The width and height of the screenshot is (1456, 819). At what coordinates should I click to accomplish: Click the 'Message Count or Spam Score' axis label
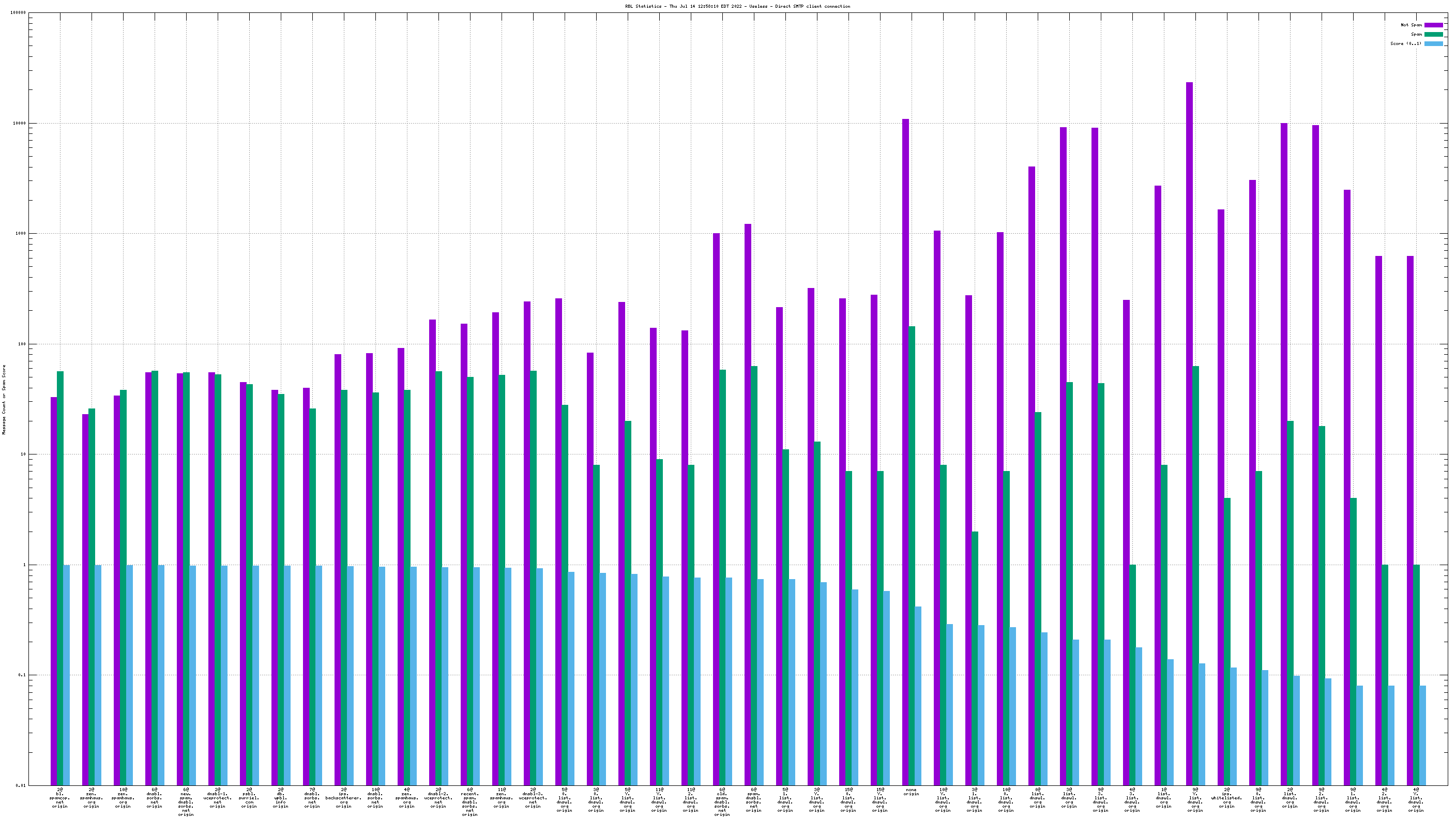click(4, 399)
